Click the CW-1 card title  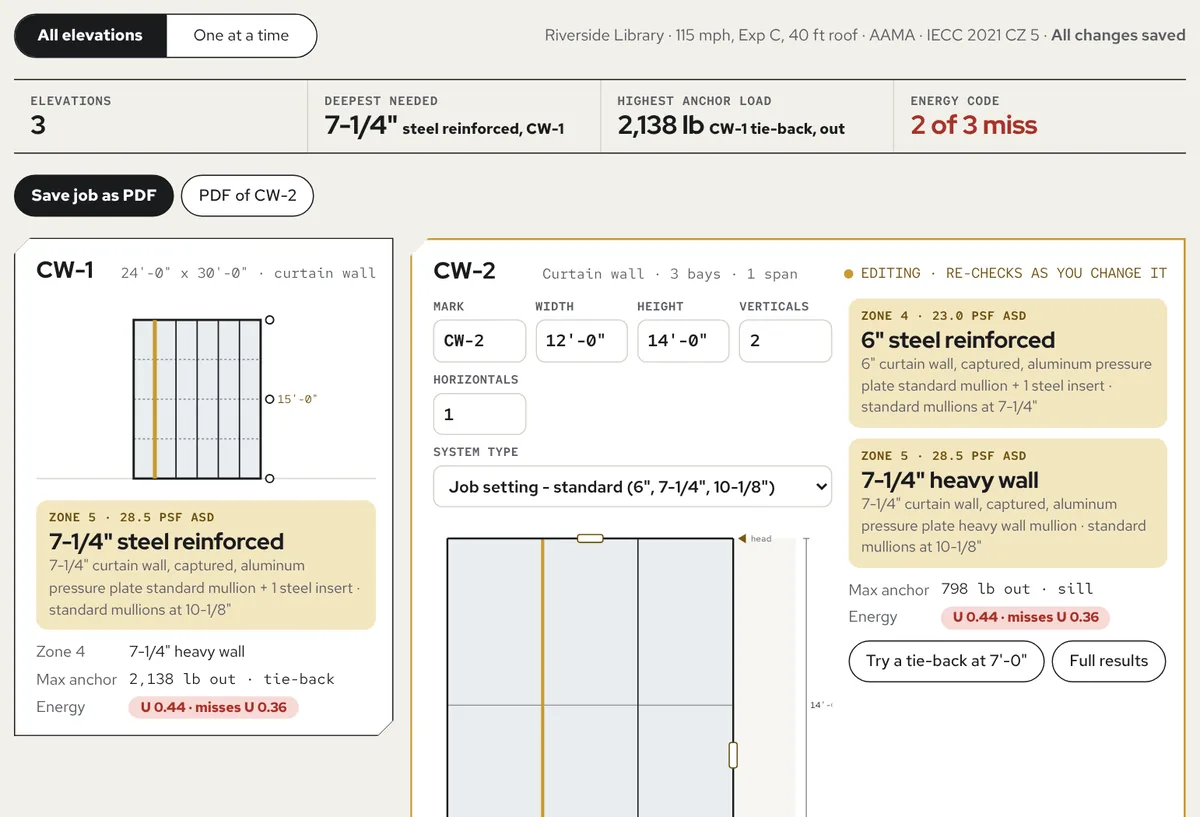point(65,270)
